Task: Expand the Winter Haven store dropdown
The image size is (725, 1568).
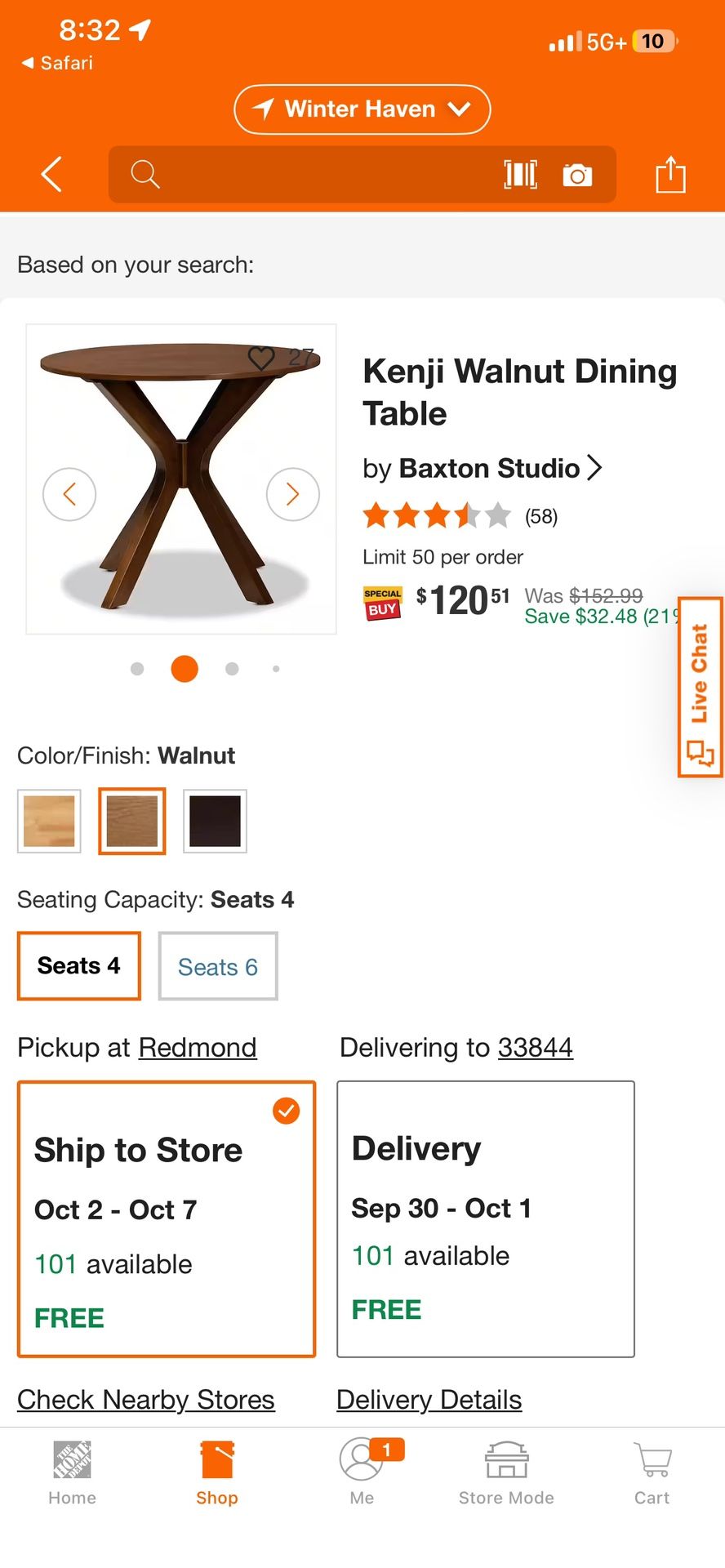Action: point(362,109)
